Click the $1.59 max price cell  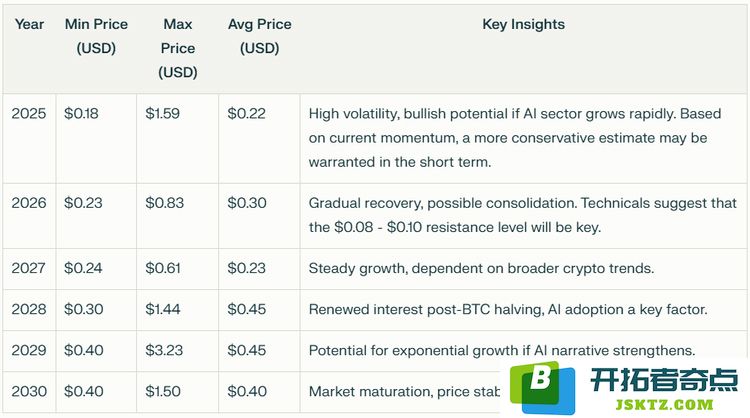point(163,113)
